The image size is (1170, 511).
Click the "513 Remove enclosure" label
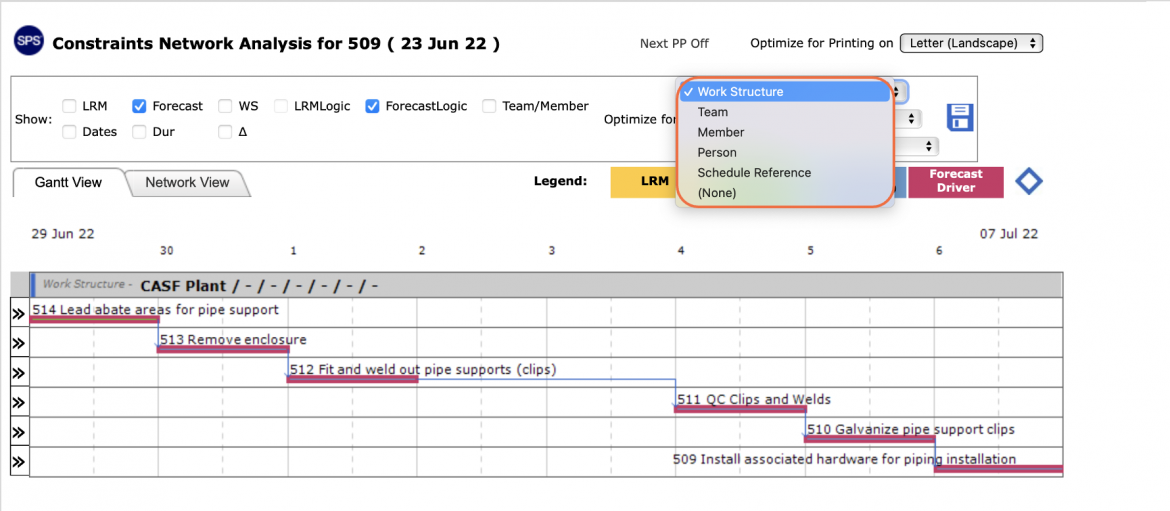[x=234, y=339]
